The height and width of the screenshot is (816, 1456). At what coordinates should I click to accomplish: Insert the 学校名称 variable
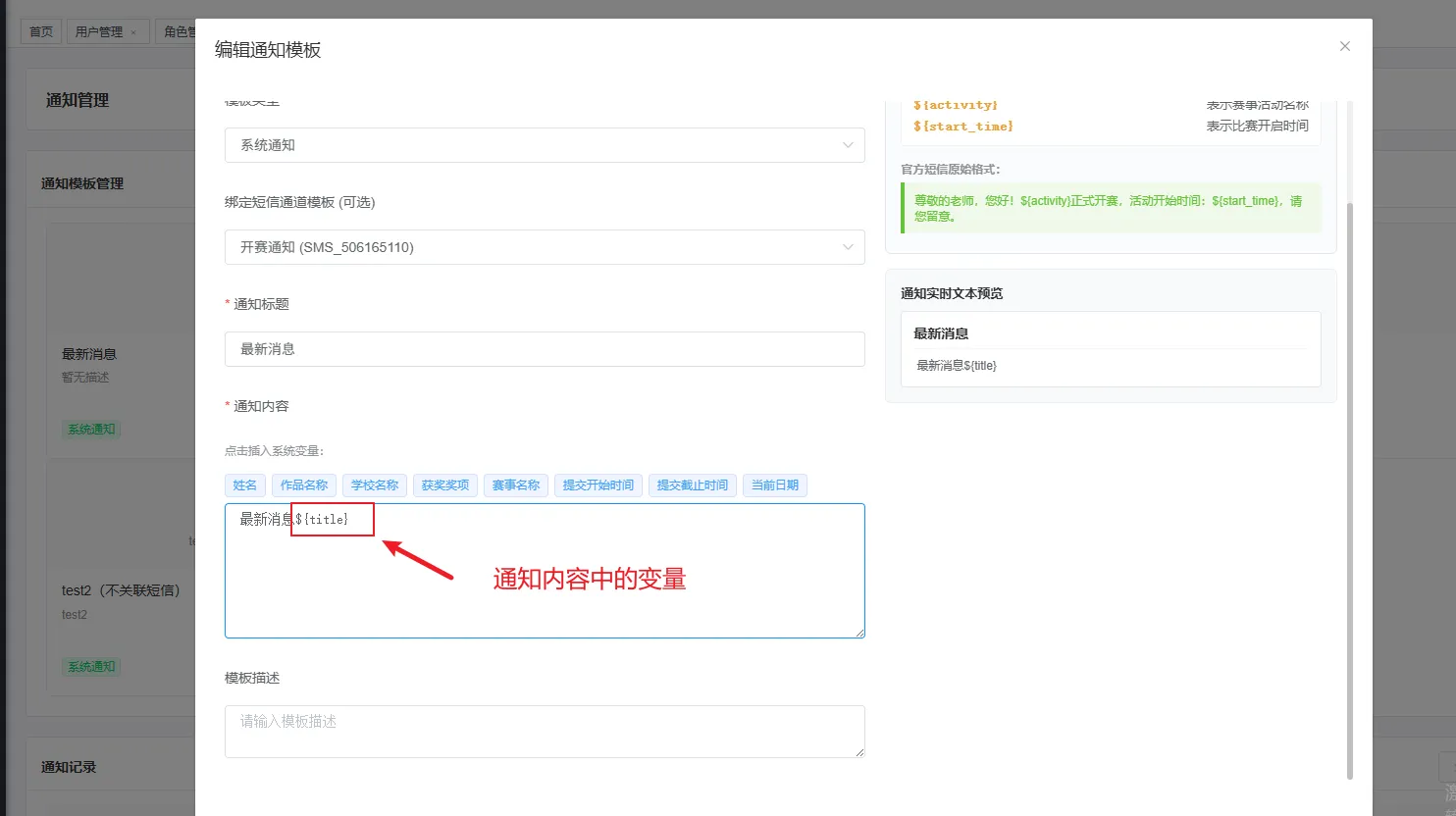click(x=375, y=485)
